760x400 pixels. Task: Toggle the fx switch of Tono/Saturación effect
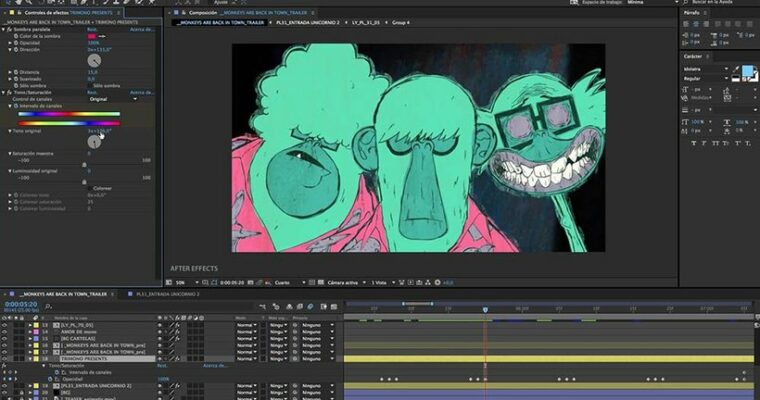pos(9,92)
